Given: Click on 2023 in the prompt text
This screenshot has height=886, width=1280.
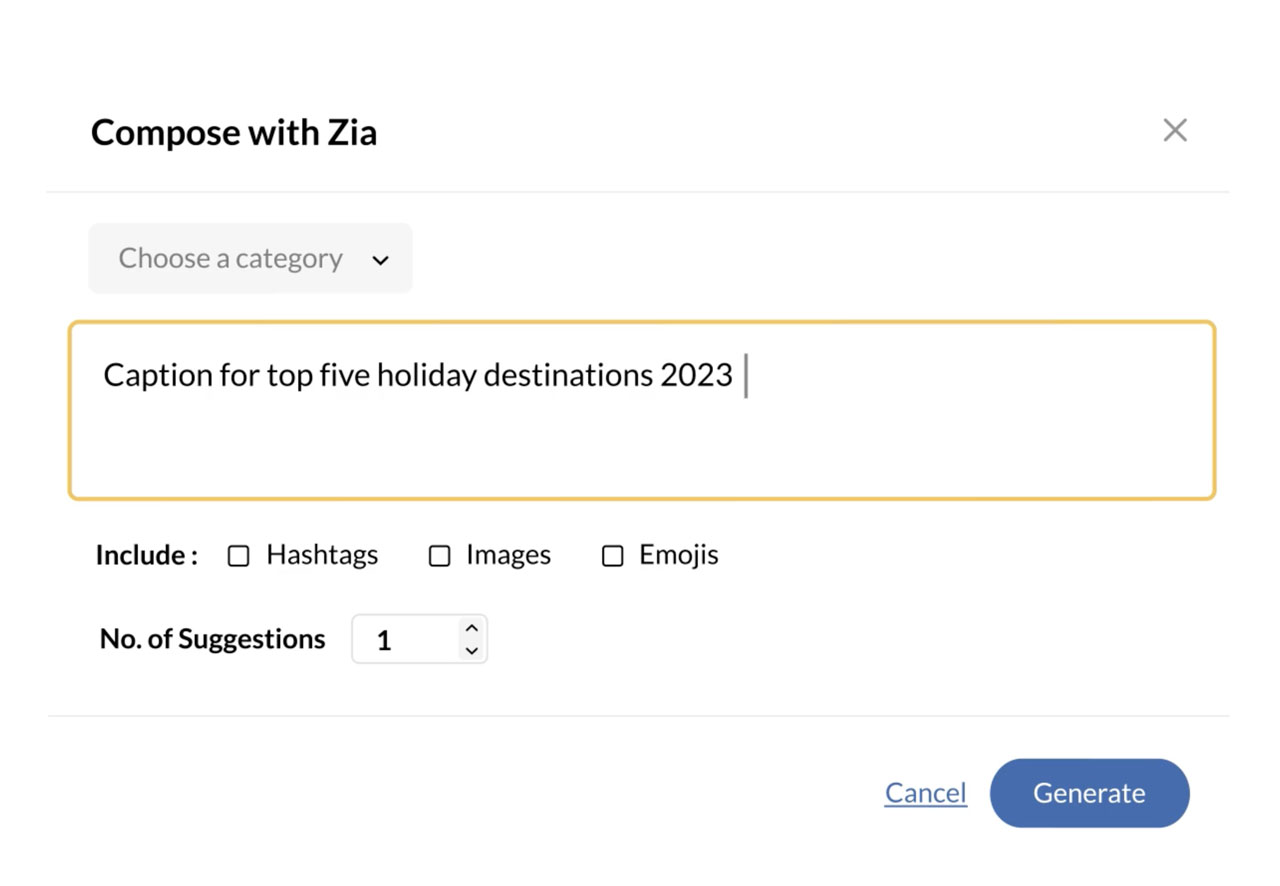Looking at the screenshot, I should [x=696, y=375].
